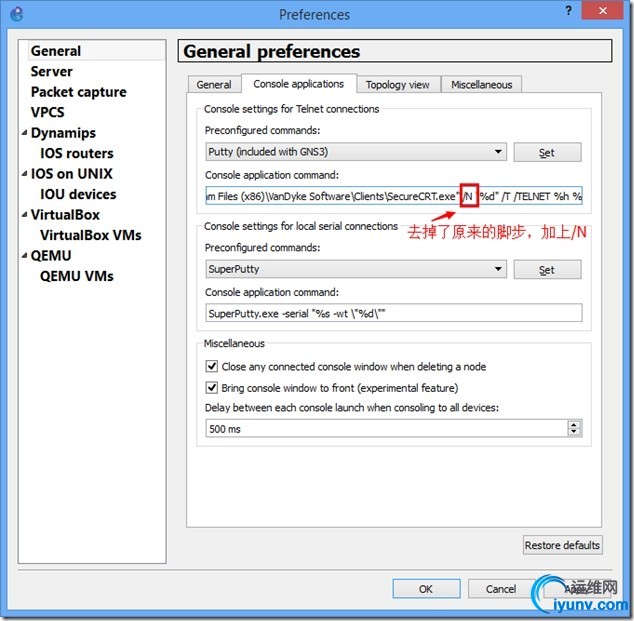Toggle Close any connected console window checkbox

[x=211, y=366]
